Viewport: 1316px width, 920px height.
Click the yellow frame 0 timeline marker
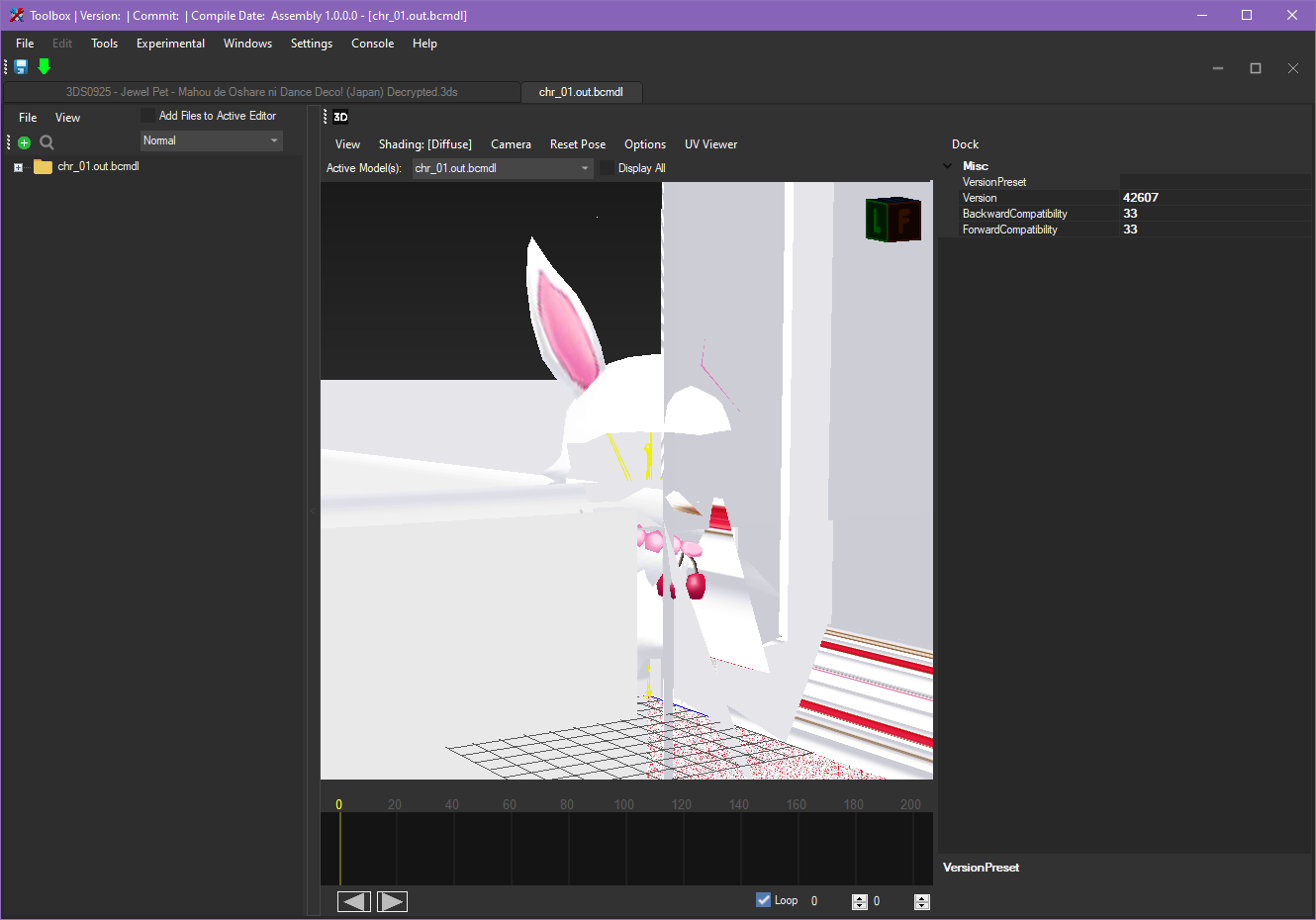point(339,804)
